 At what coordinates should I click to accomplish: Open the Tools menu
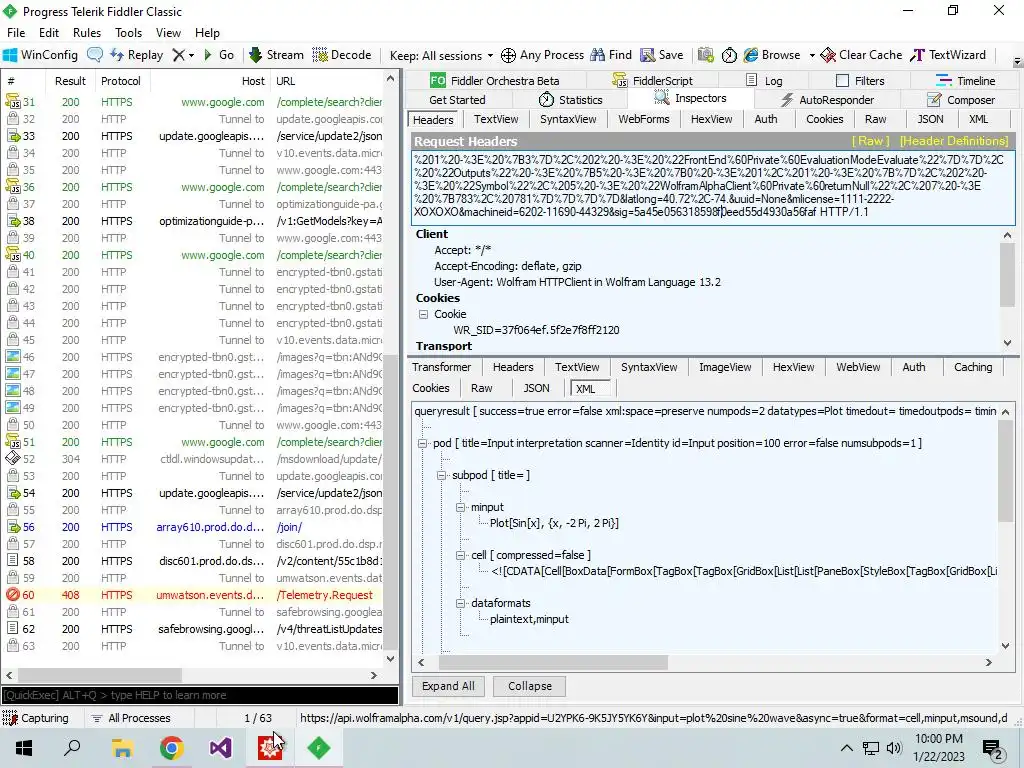pos(128,33)
